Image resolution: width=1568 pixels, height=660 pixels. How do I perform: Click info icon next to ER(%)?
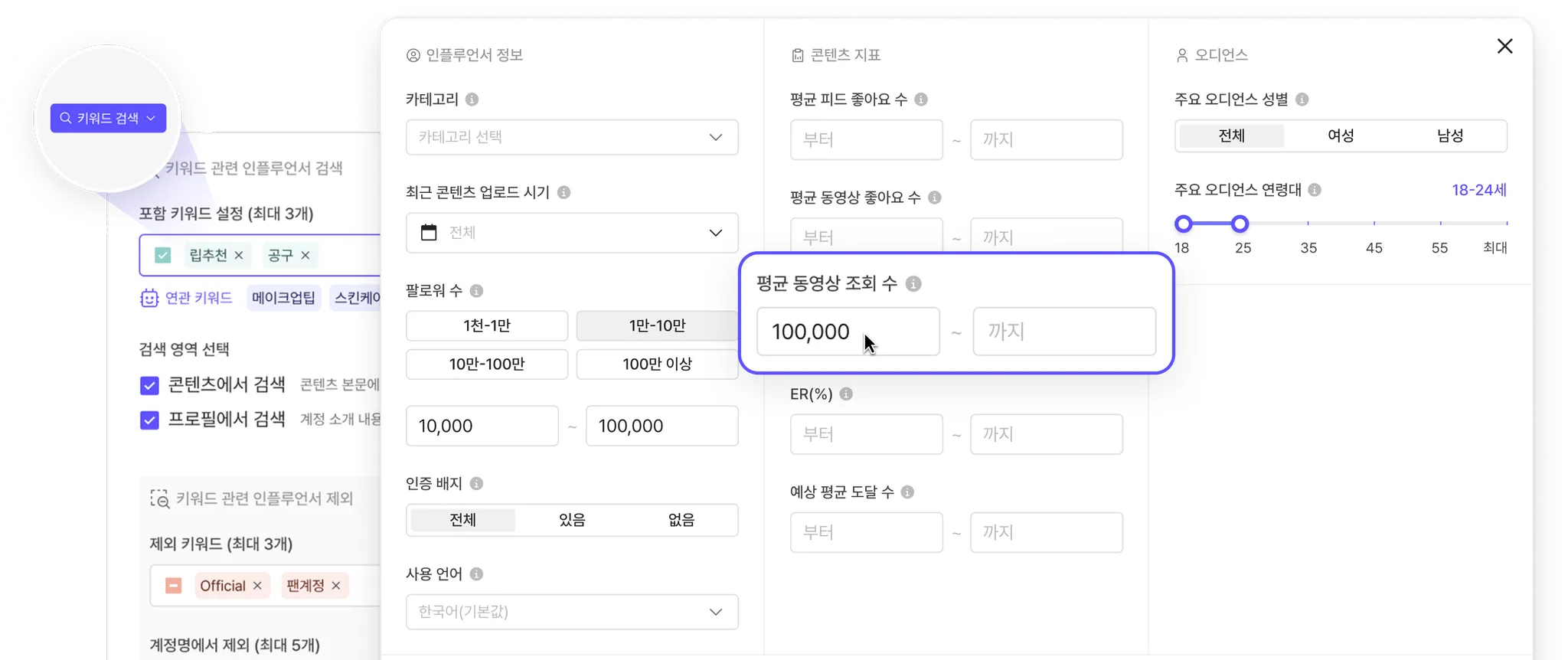coord(846,394)
